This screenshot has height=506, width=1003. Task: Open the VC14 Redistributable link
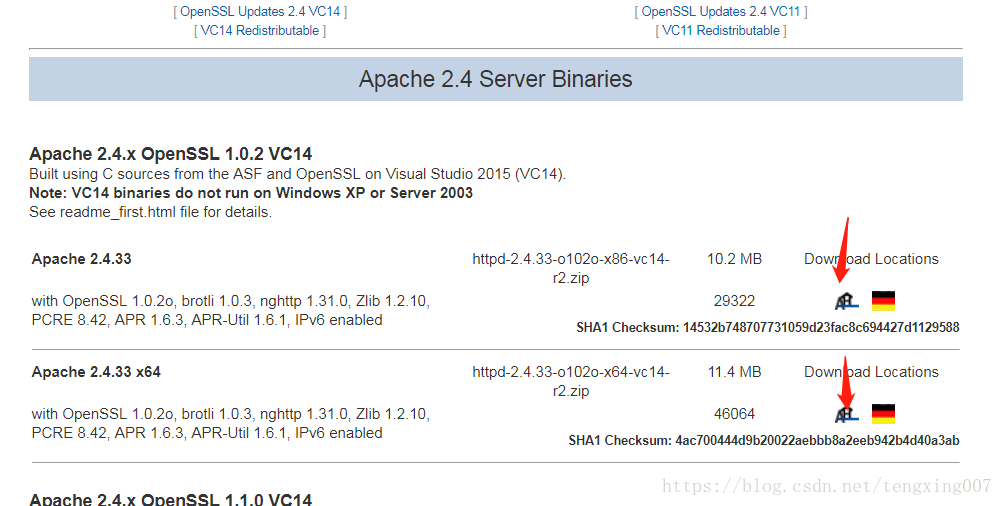pyautogui.click(x=260, y=31)
